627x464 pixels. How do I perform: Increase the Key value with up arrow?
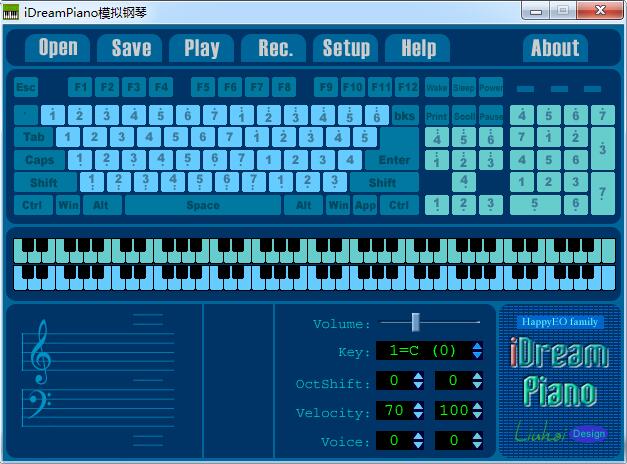pyautogui.click(x=477, y=346)
